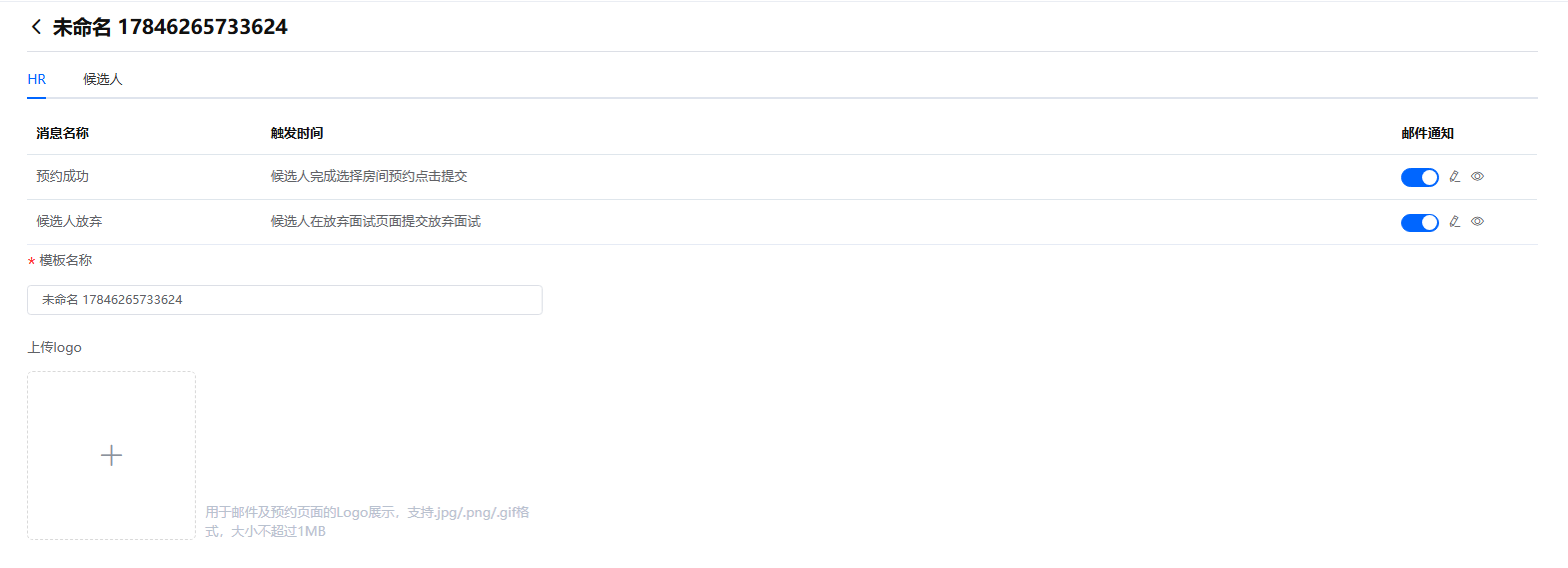The height and width of the screenshot is (568, 1568).
Task: Edit the 预约成功 email template
Action: pos(1455,177)
